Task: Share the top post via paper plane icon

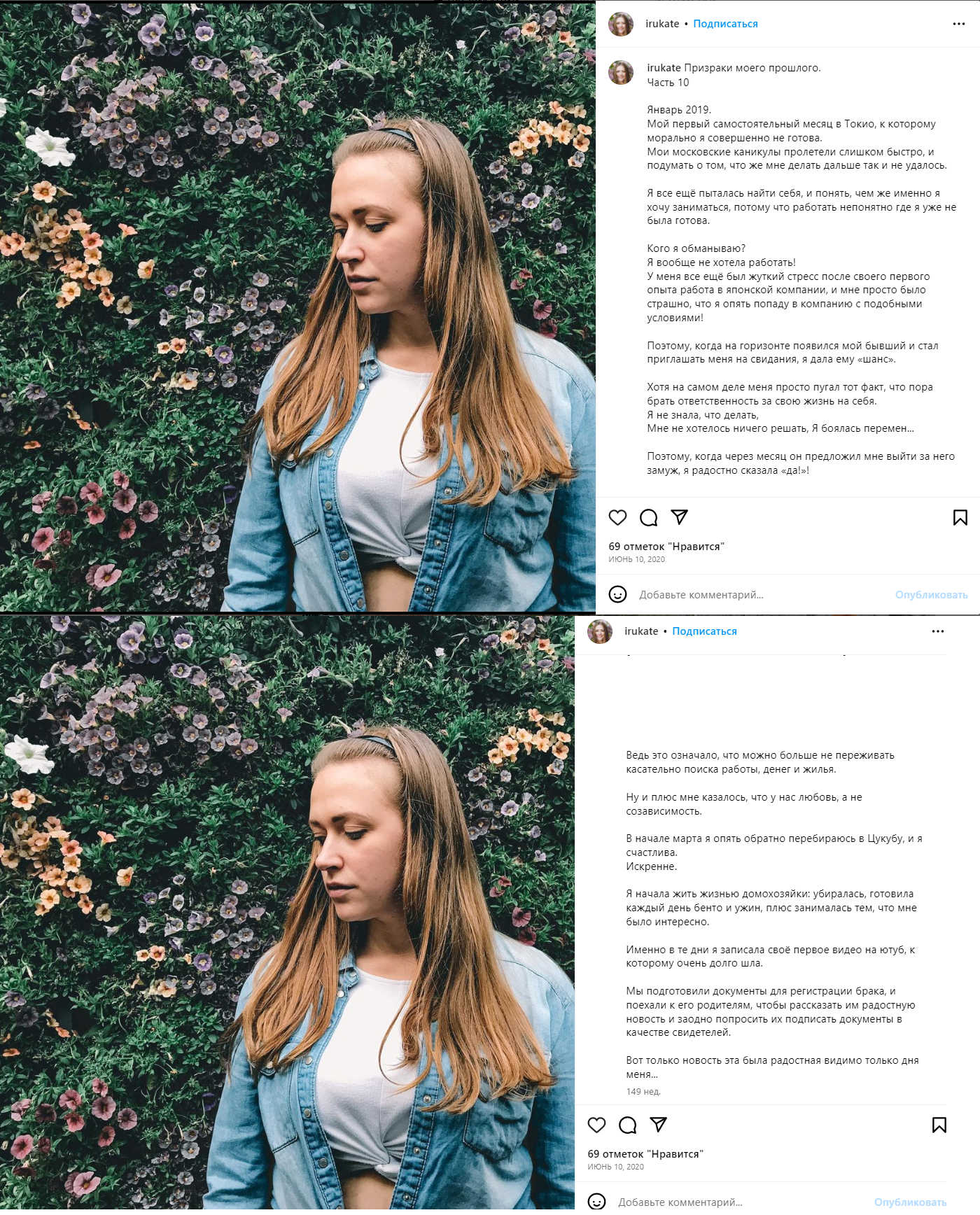Action: (x=679, y=517)
